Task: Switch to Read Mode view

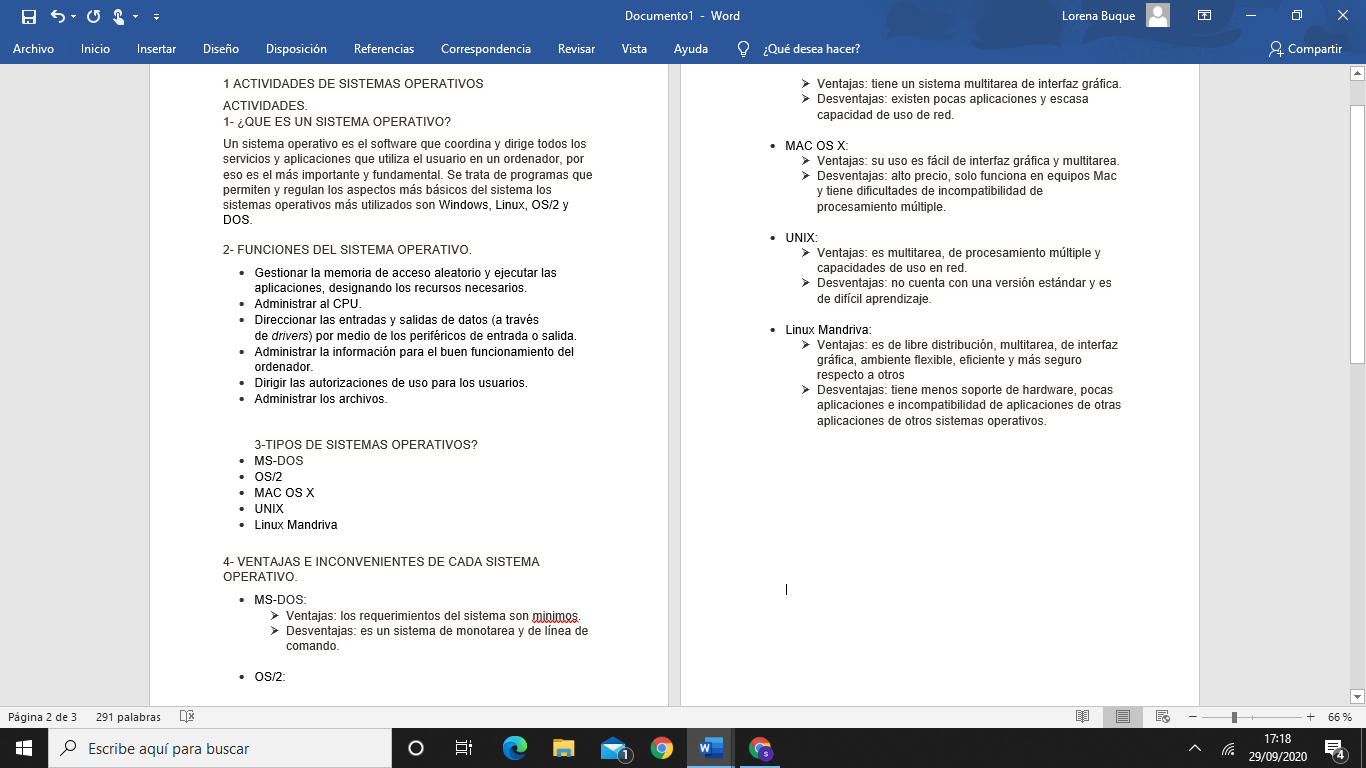Action: click(x=1082, y=717)
